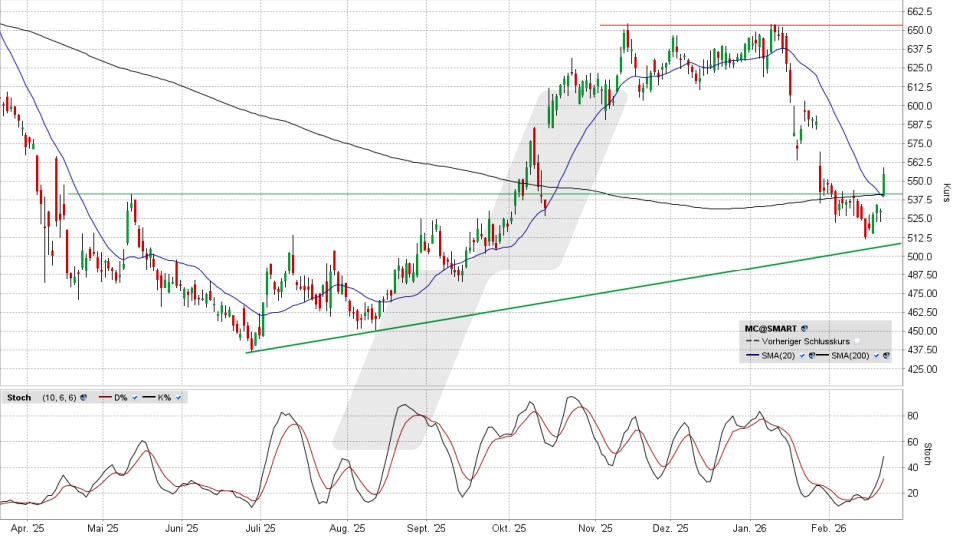The height and width of the screenshot is (540, 960).
Task: Open the SMA(20) settings globe icon
Action: point(811,355)
